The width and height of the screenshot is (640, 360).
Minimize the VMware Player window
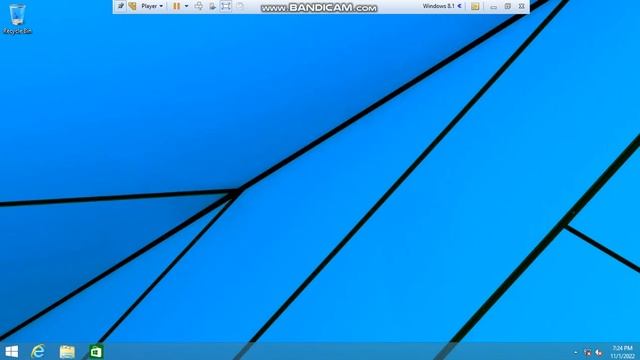493,7
